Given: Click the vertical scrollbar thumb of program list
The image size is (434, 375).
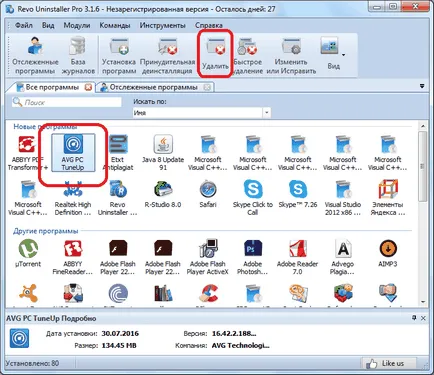Looking at the screenshot, I should tap(423, 166).
